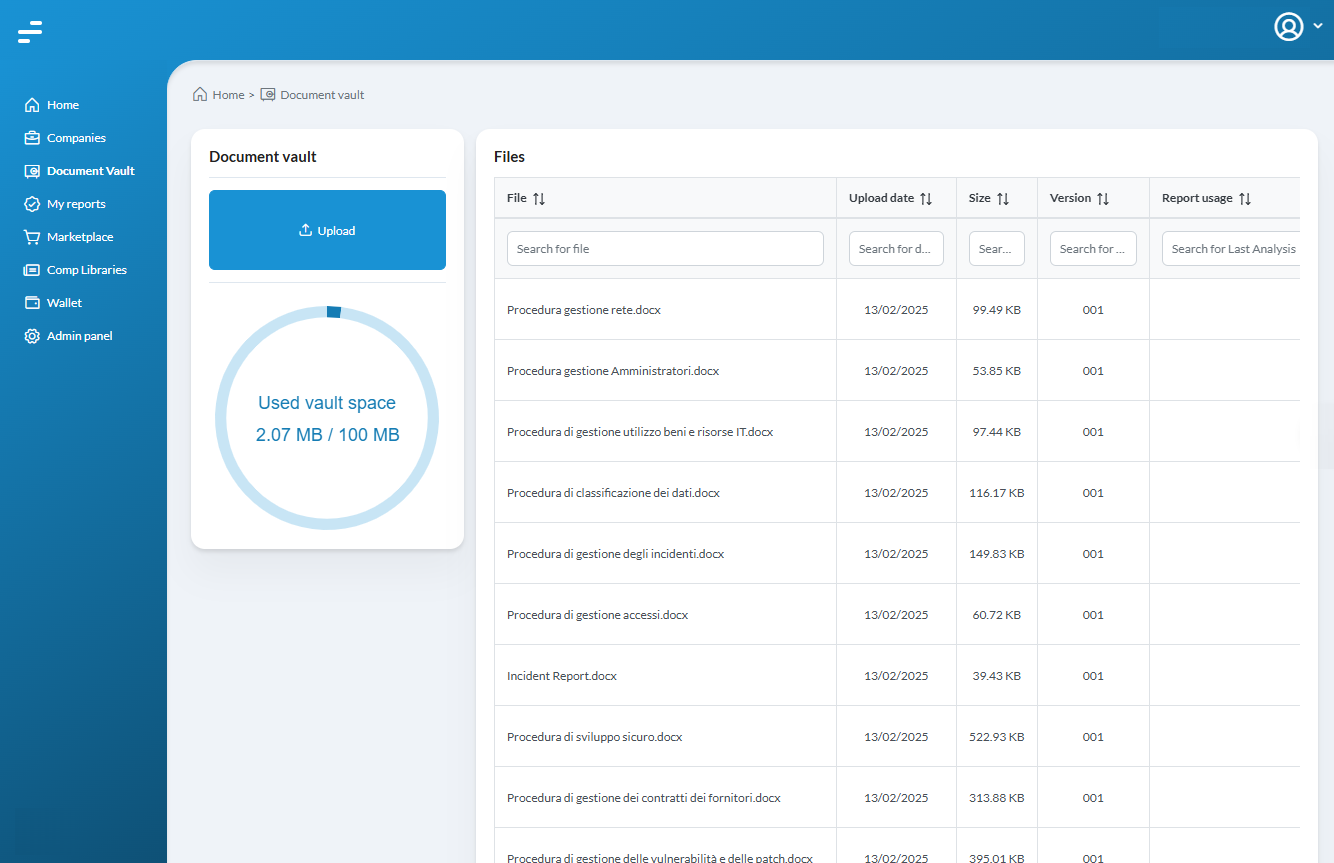Click the Wallet icon in sidebar
The width and height of the screenshot is (1334, 863).
click(x=32, y=303)
